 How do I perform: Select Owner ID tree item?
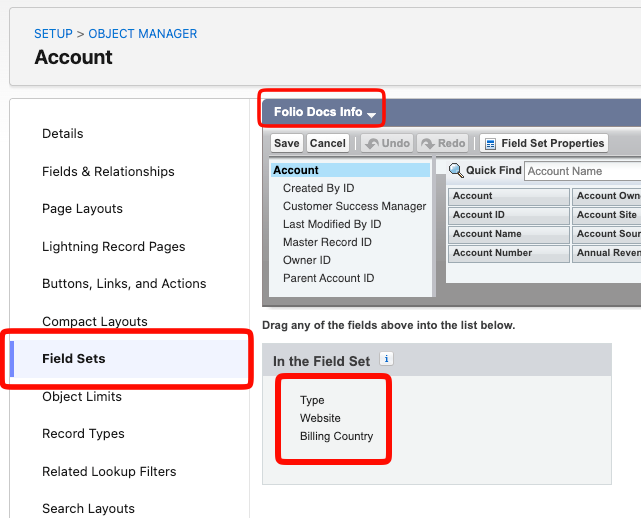[x=307, y=260]
